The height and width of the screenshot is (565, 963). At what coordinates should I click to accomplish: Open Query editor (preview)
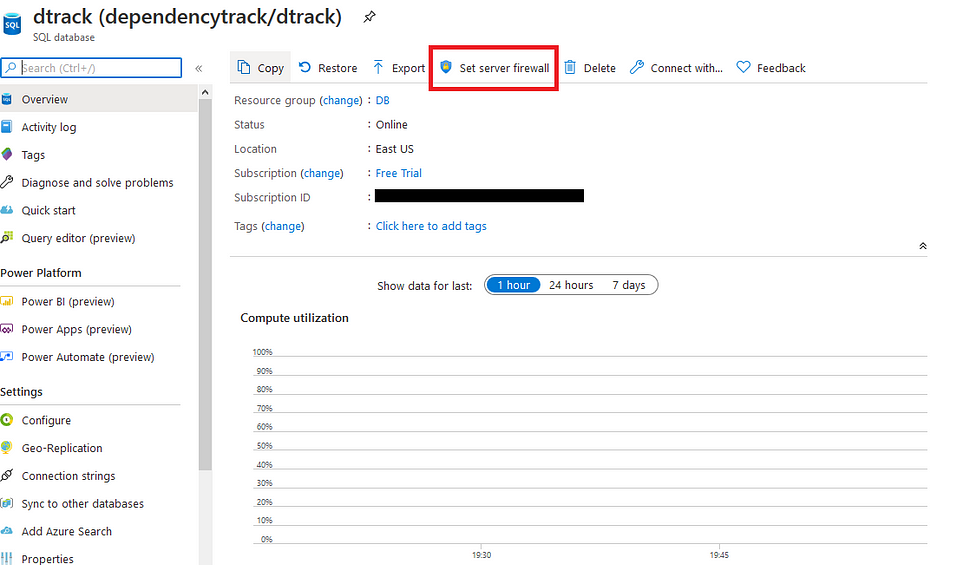point(78,238)
